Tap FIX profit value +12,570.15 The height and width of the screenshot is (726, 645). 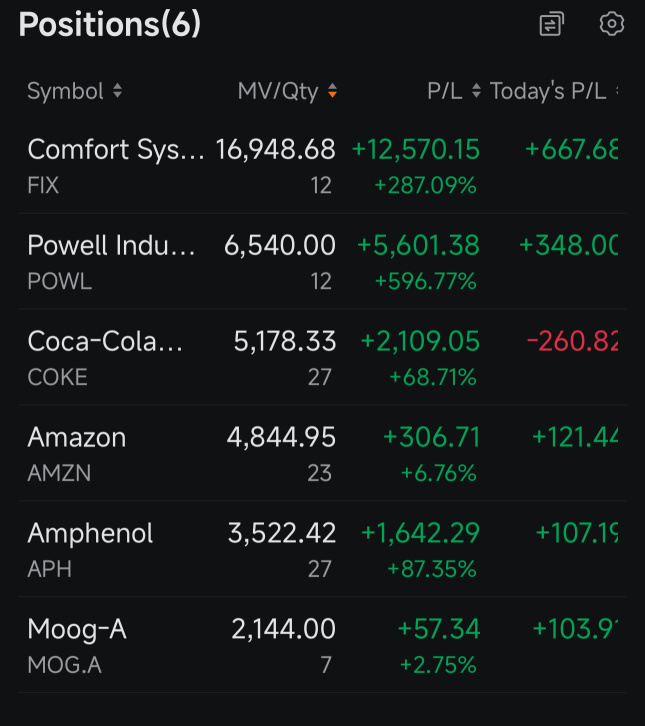point(416,150)
